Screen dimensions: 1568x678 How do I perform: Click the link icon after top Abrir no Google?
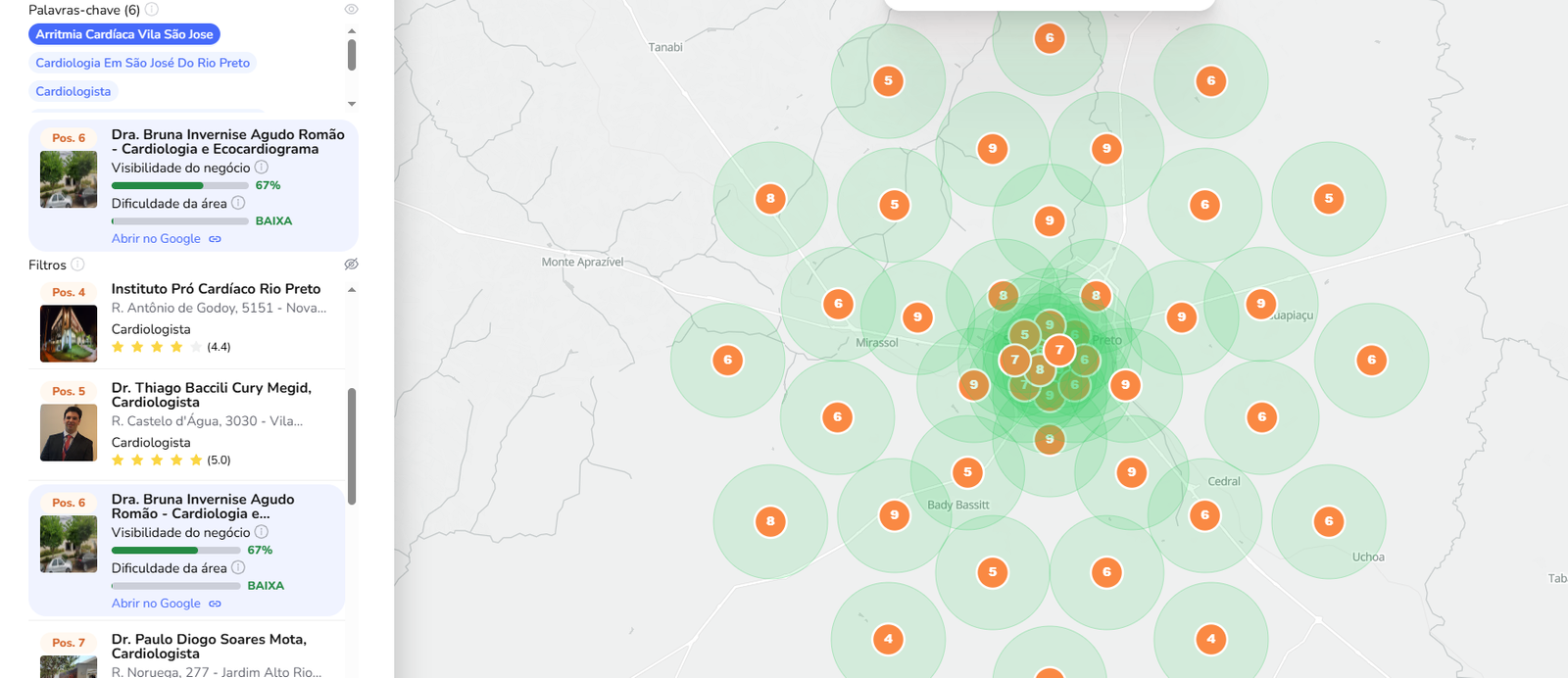point(215,239)
